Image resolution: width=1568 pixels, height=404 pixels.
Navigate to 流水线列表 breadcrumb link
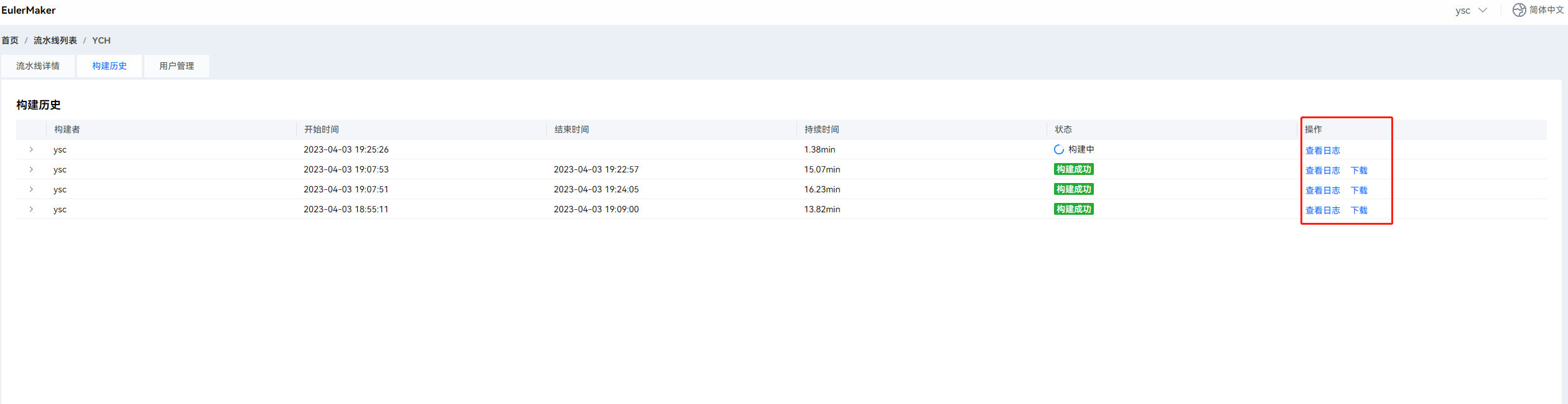tap(55, 40)
